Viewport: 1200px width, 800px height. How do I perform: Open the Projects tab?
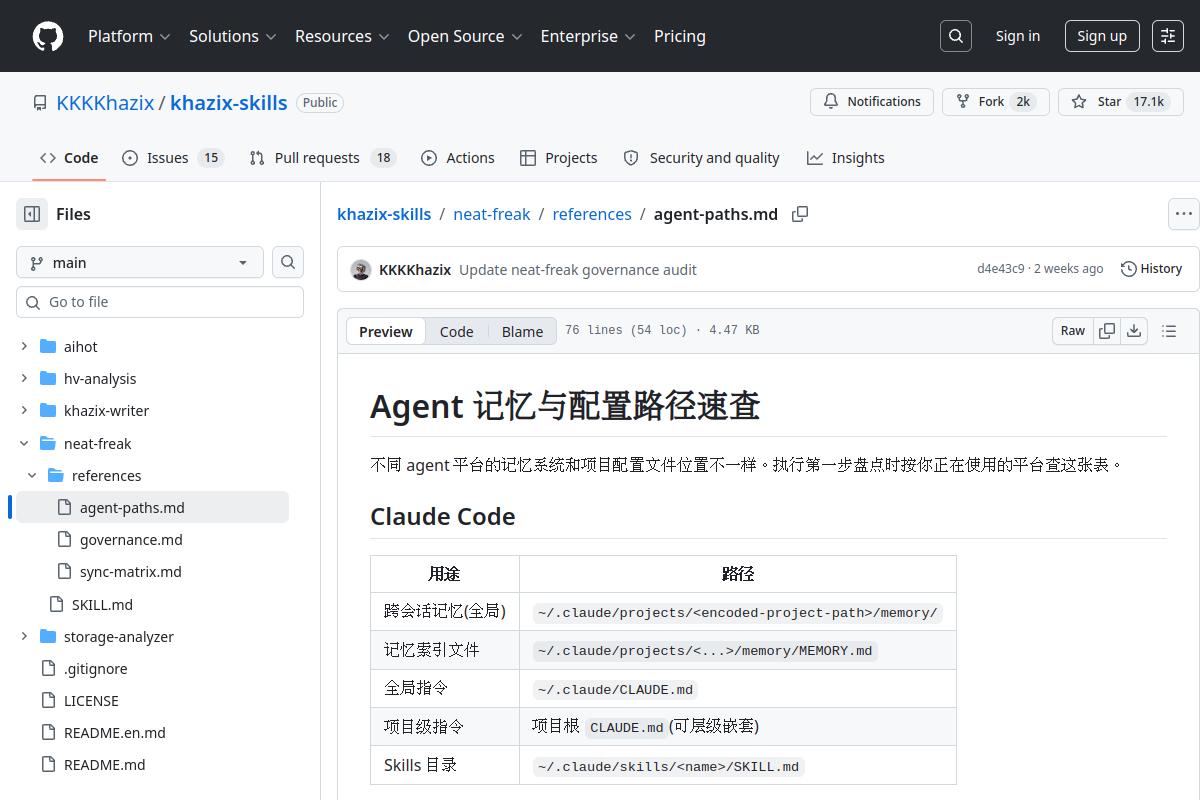click(559, 158)
